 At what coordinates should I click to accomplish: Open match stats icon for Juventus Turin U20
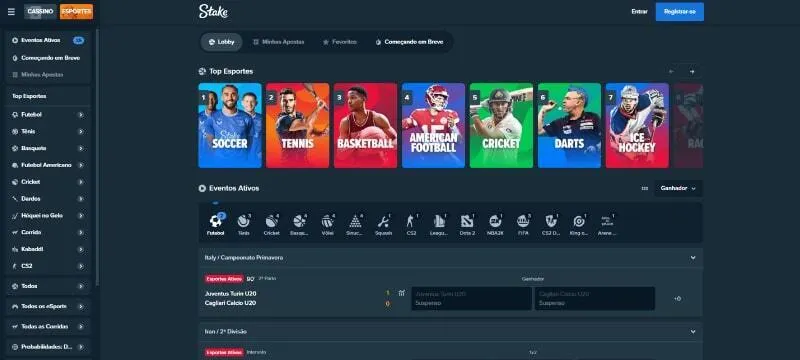[402, 293]
